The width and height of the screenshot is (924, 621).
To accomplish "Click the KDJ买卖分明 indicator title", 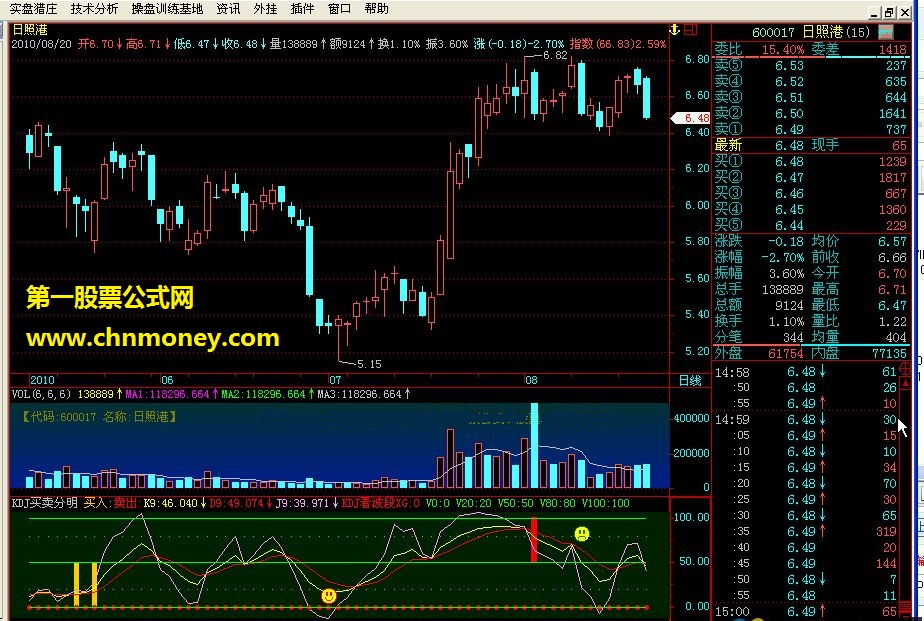I will pos(45,503).
